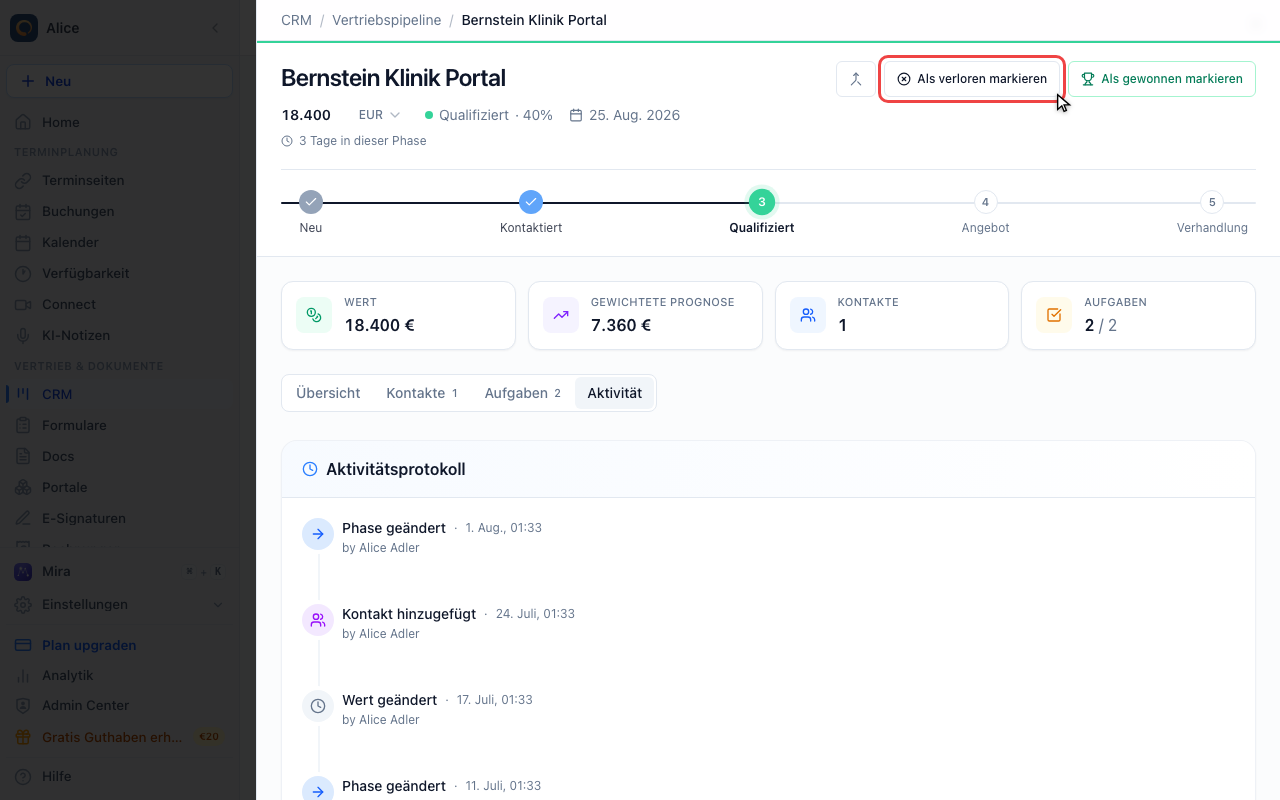Image resolution: width=1280 pixels, height=800 pixels.
Task: Click the Gewichtete Prognose trend icon
Action: [561, 315]
